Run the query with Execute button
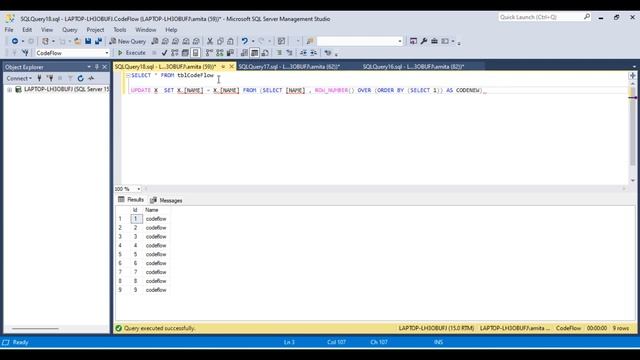The height and width of the screenshot is (360, 640). pyautogui.click(x=131, y=53)
